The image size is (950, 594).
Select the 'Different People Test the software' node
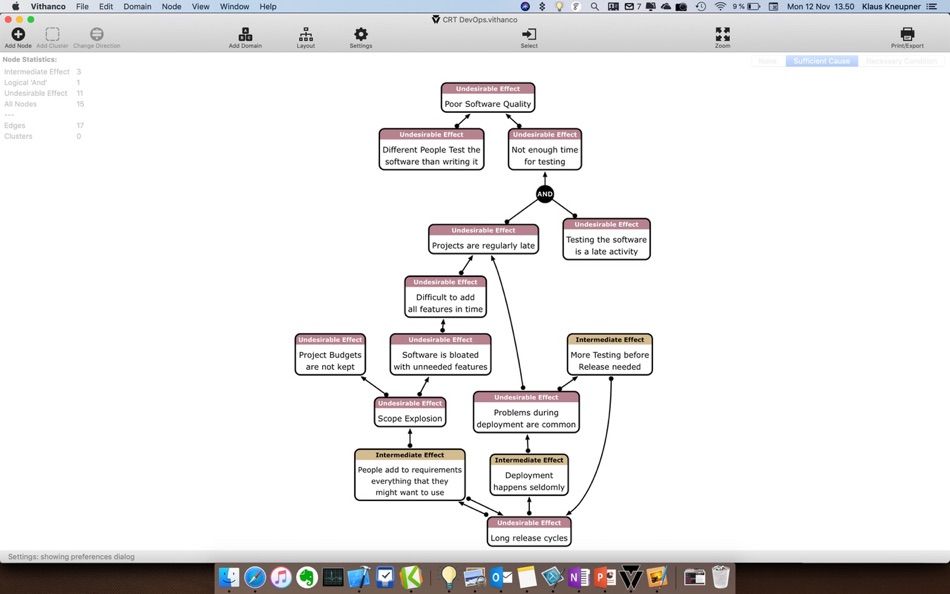pyautogui.click(x=431, y=149)
